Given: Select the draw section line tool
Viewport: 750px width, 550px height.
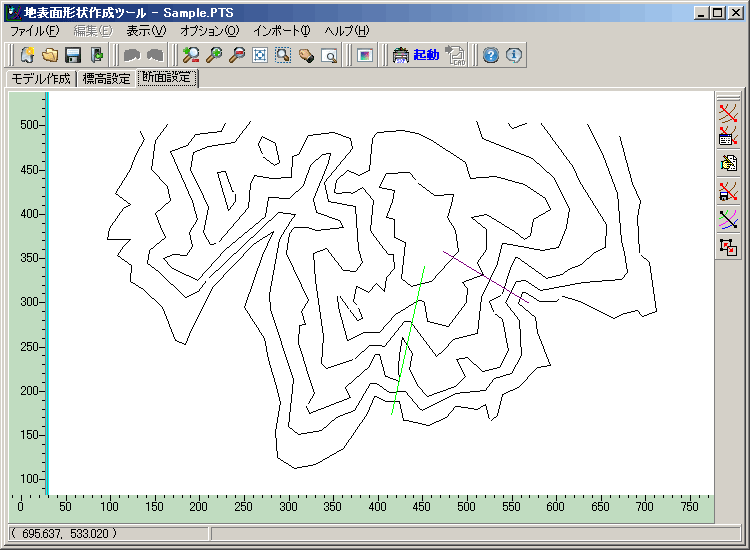Looking at the screenshot, I should [x=728, y=111].
